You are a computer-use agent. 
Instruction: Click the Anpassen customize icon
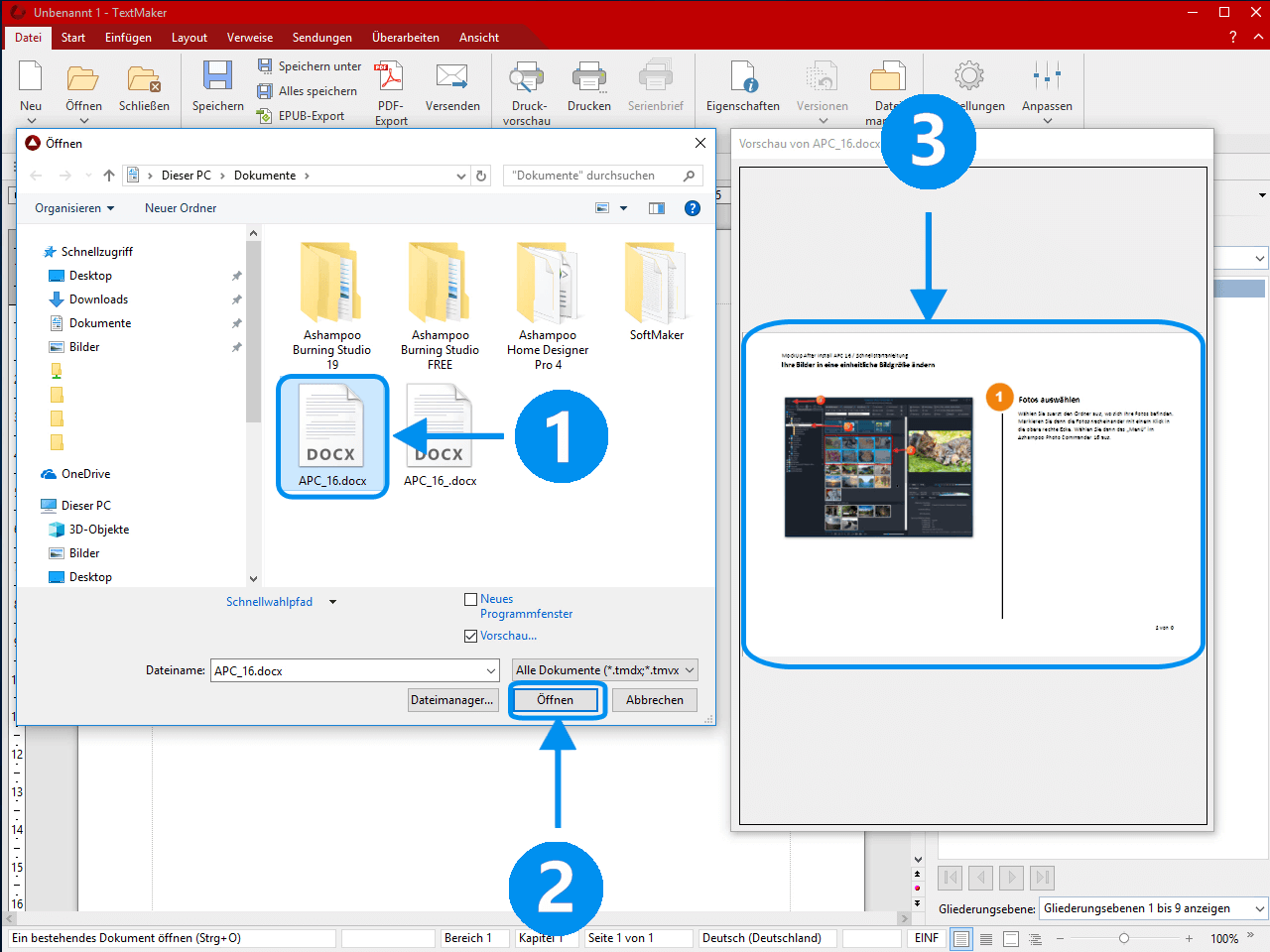[1047, 77]
